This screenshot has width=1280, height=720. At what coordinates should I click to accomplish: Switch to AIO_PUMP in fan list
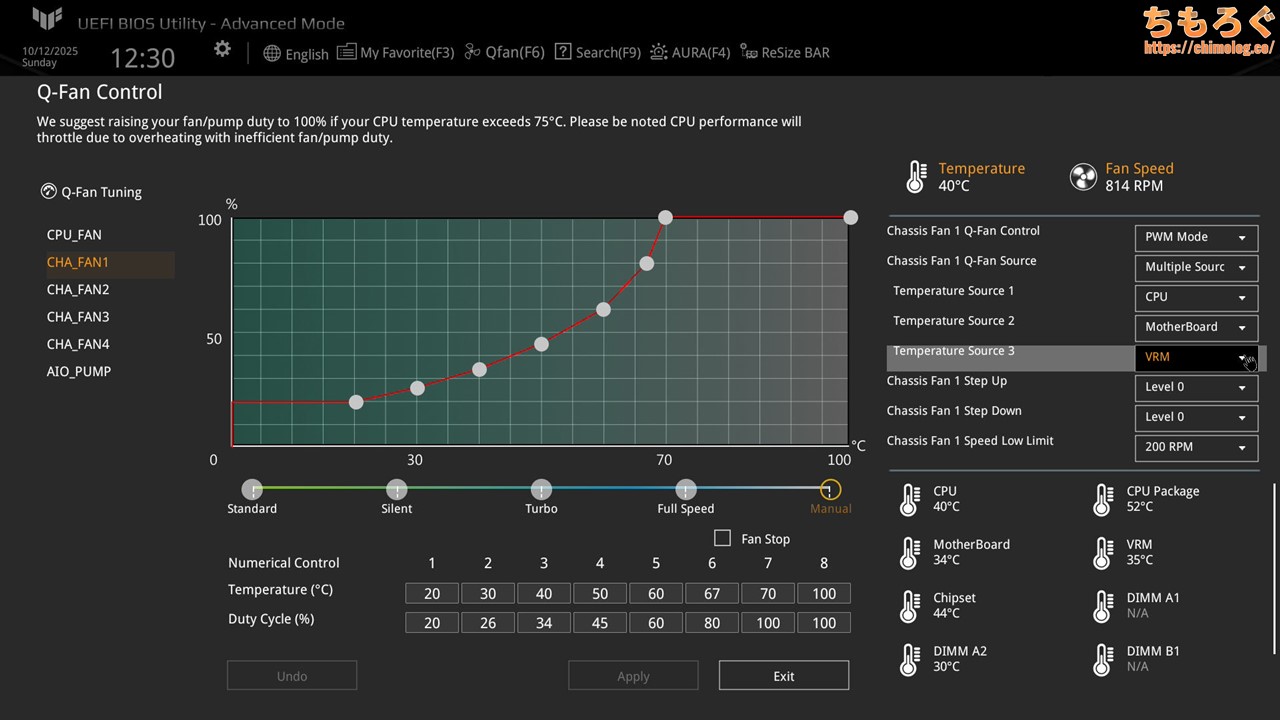pyautogui.click(x=79, y=371)
